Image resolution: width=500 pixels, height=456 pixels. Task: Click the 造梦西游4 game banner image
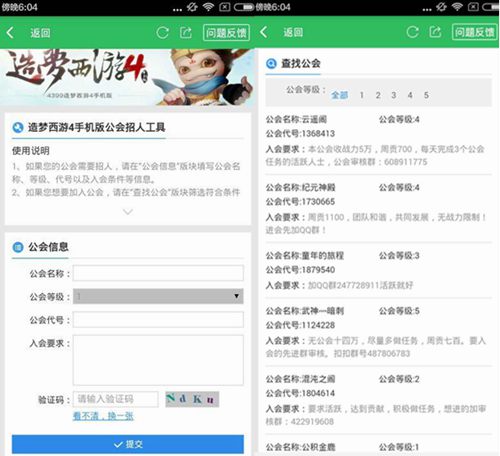pyautogui.click(x=127, y=77)
